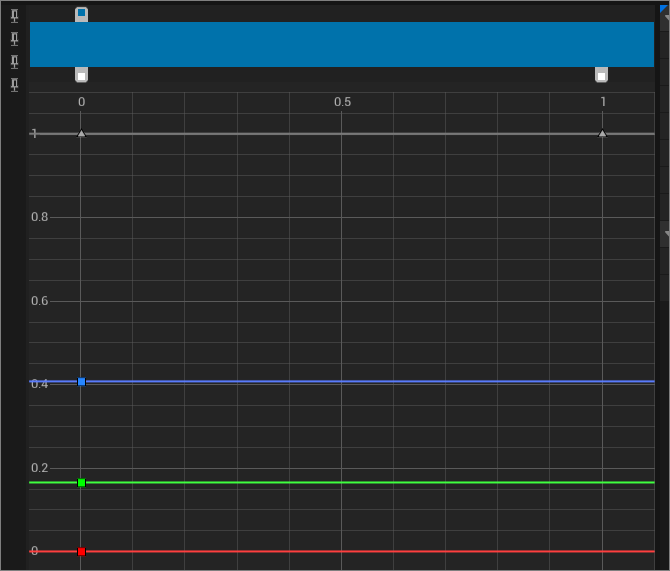
Task: Select the blue channel square keyframe
Action: click(82, 382)
